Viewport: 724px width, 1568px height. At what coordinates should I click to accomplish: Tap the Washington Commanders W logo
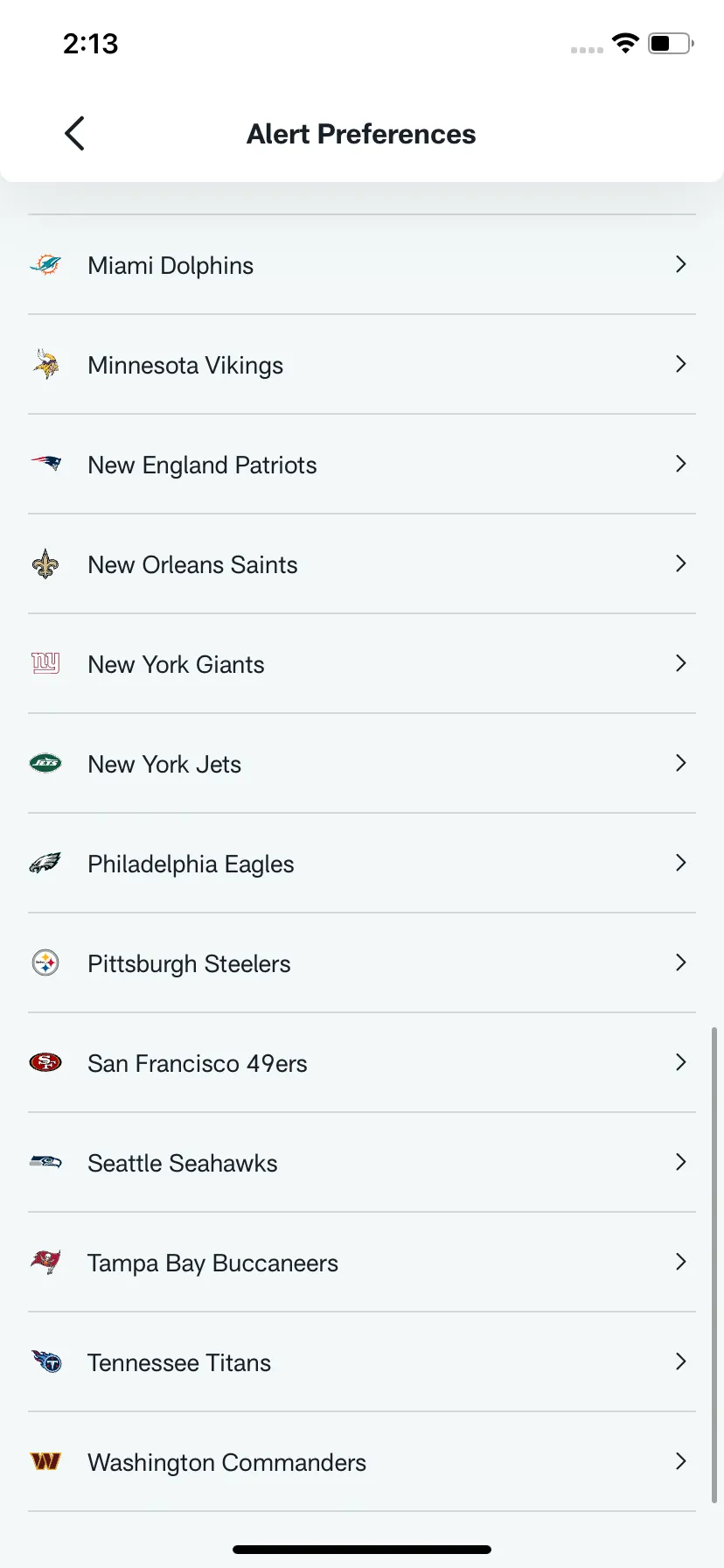point(45,1461)
